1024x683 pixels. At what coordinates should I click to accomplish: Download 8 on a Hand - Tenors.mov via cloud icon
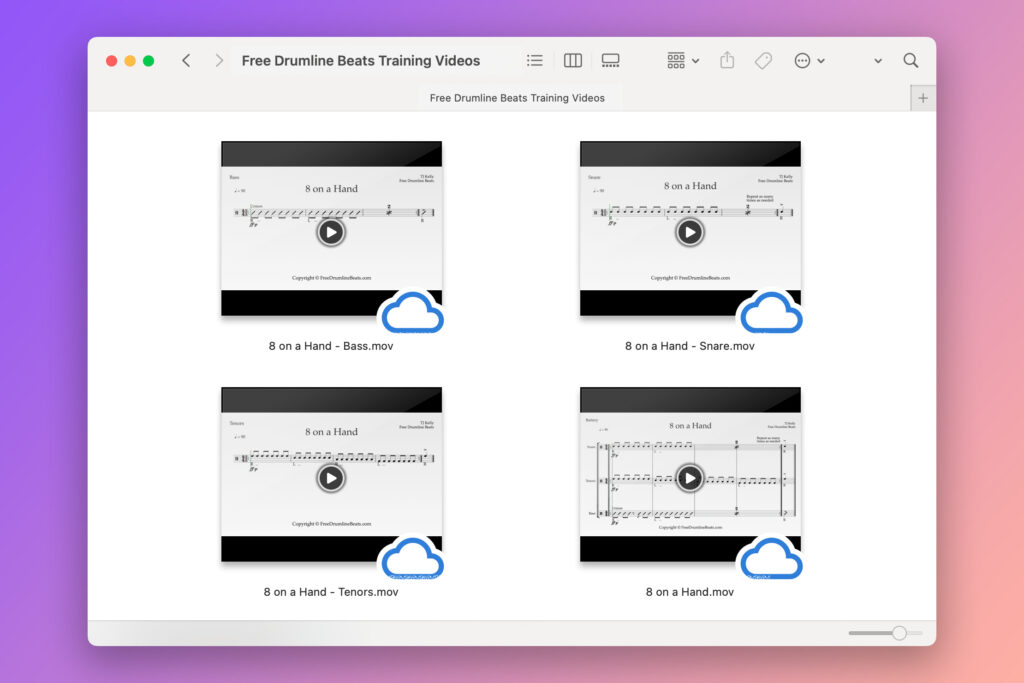coord(414,559)
